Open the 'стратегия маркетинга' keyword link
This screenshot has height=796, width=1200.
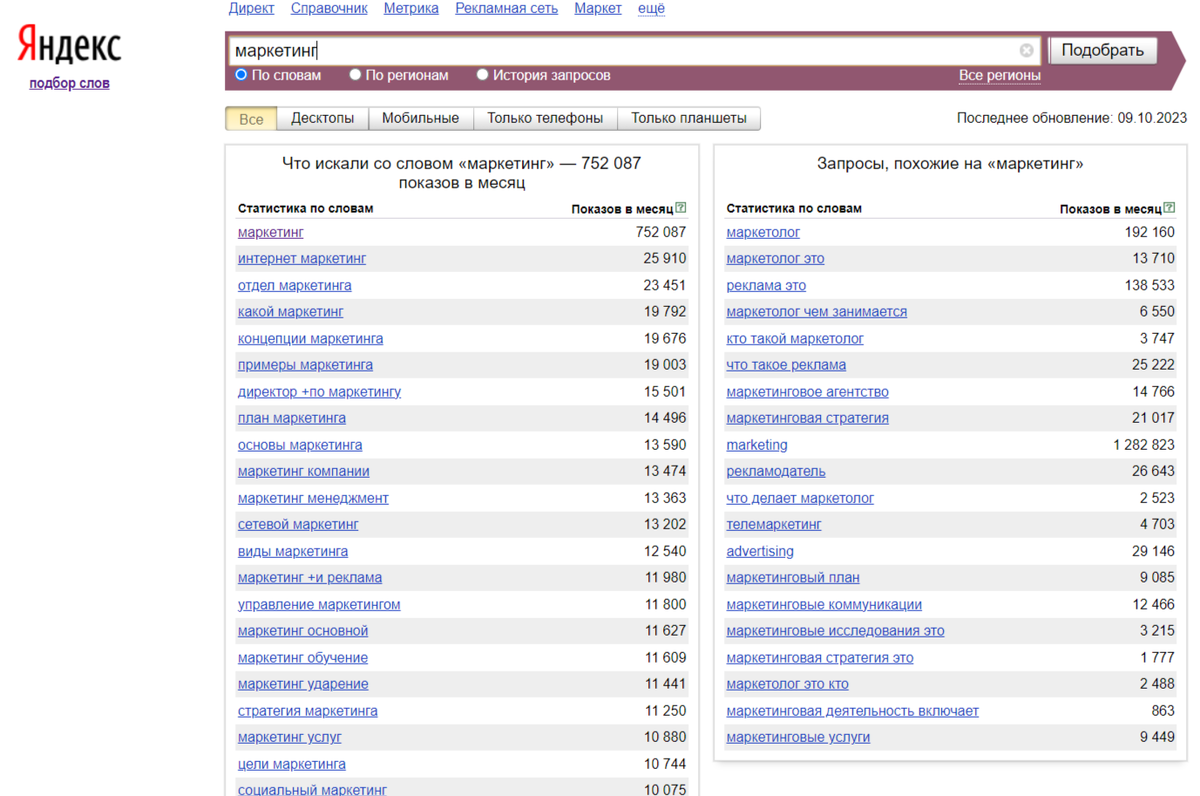[x=308, y=711]
